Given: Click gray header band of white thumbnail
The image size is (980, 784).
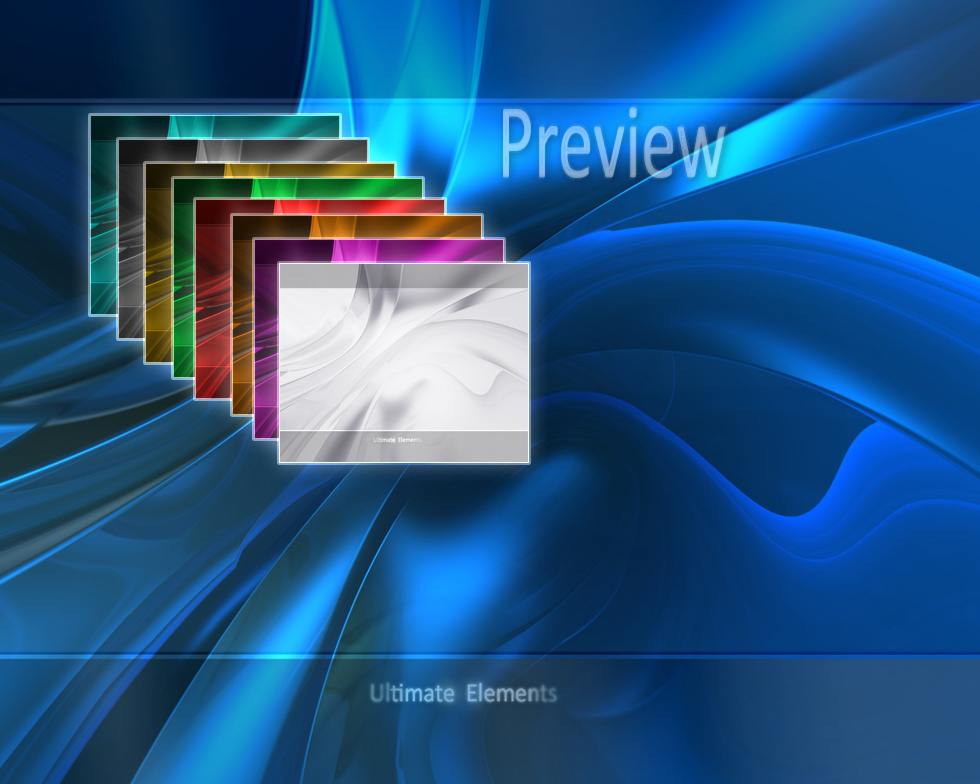Looking at the screenshot, I should (404, 276).
